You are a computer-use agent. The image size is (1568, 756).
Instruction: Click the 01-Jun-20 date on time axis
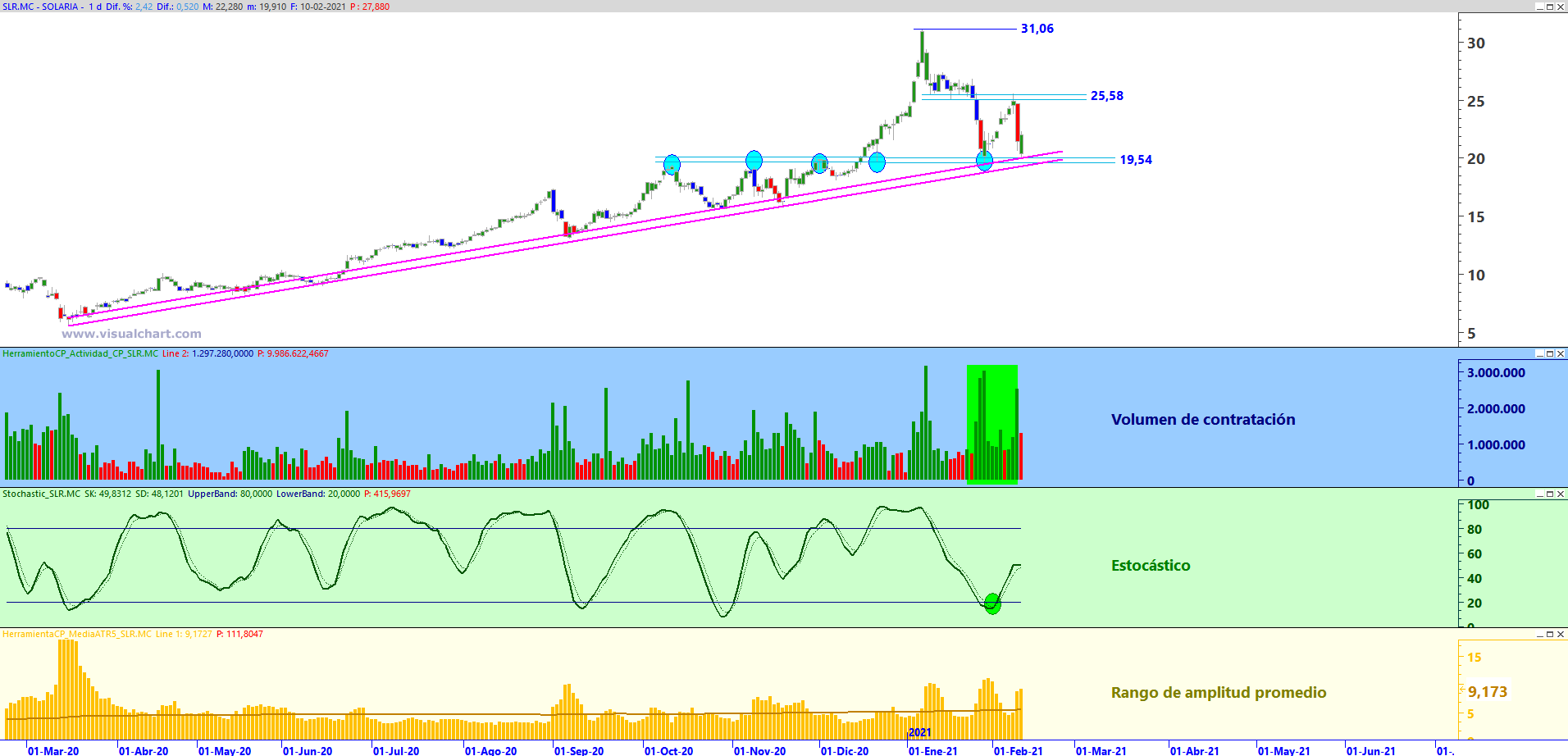point(308,750)
